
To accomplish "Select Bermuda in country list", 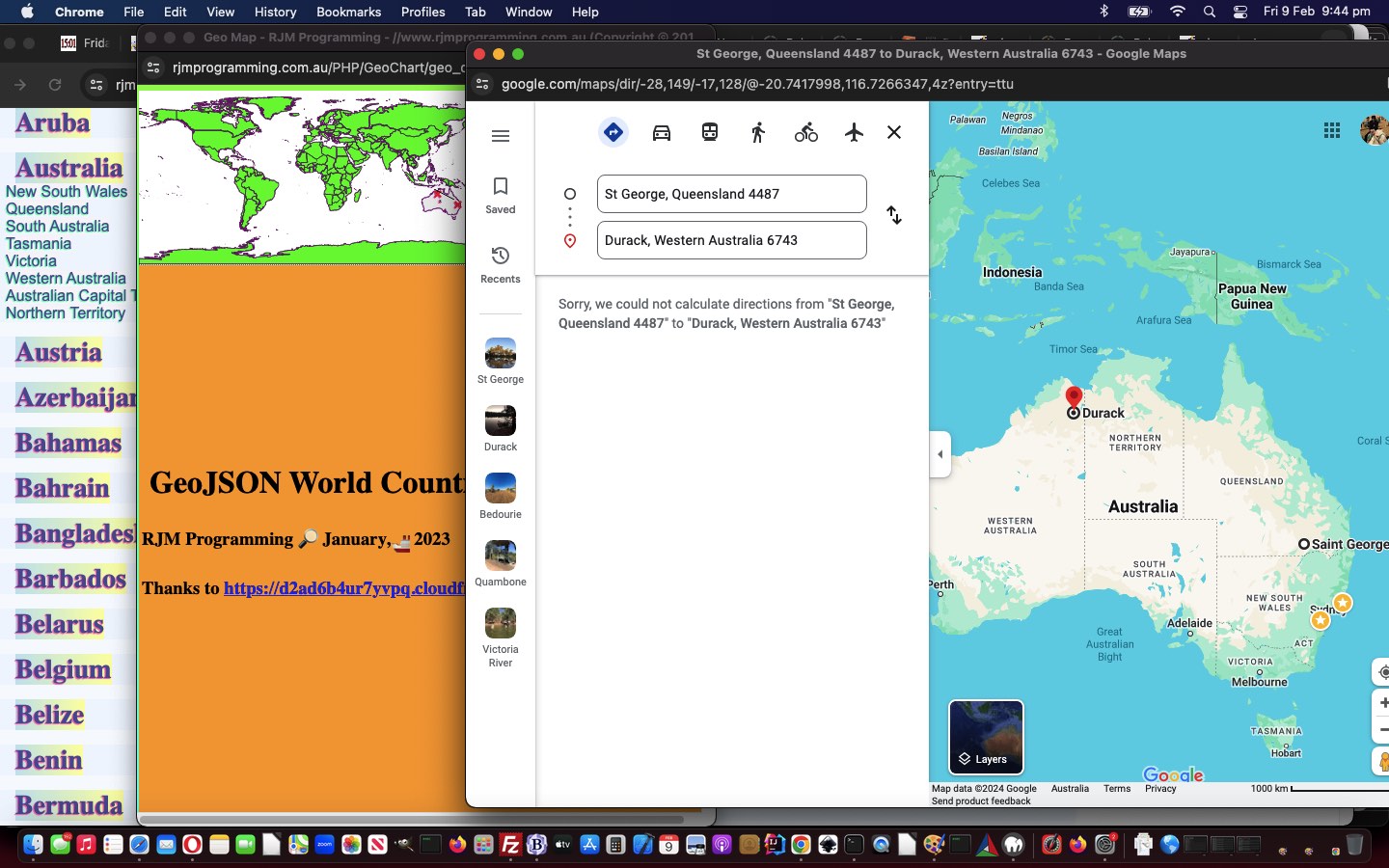I will click(x=69, y=805).
